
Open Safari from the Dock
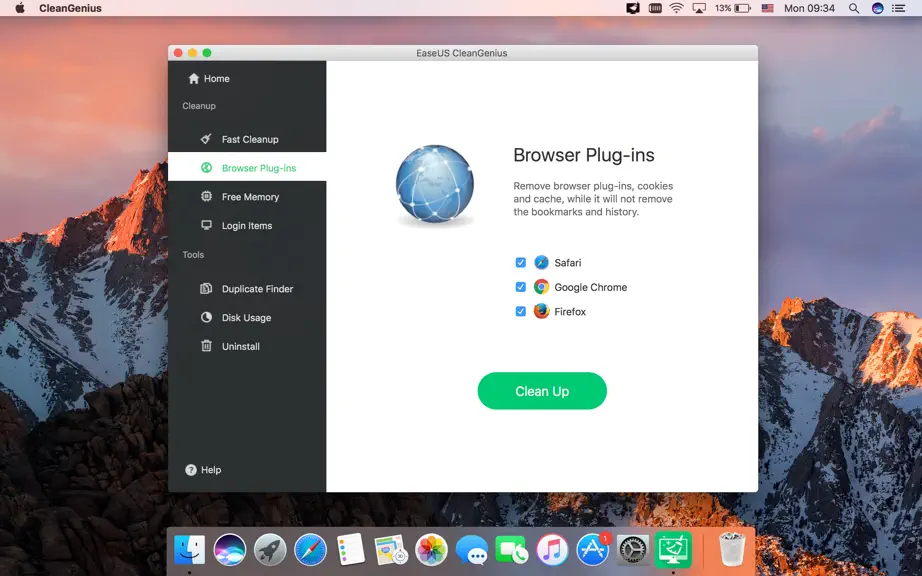(x=310, y=550)
